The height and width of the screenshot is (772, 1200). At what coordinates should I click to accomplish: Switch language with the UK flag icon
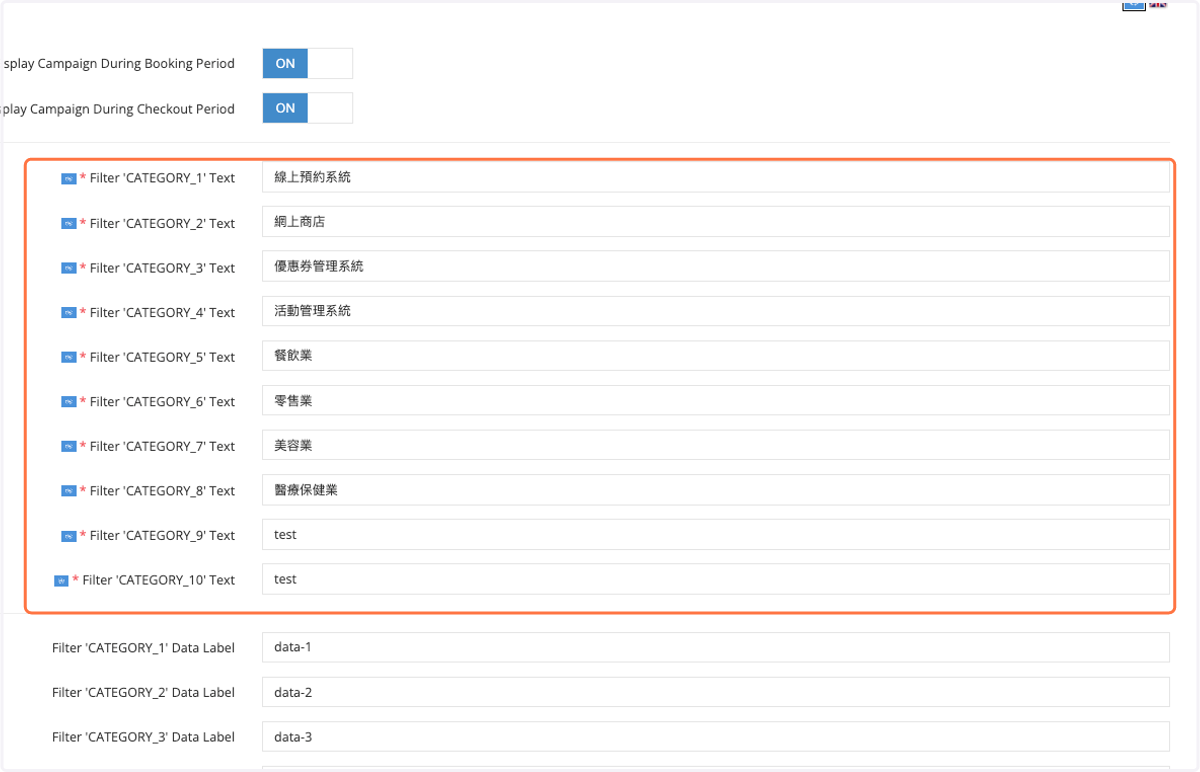click(1158, 4)
